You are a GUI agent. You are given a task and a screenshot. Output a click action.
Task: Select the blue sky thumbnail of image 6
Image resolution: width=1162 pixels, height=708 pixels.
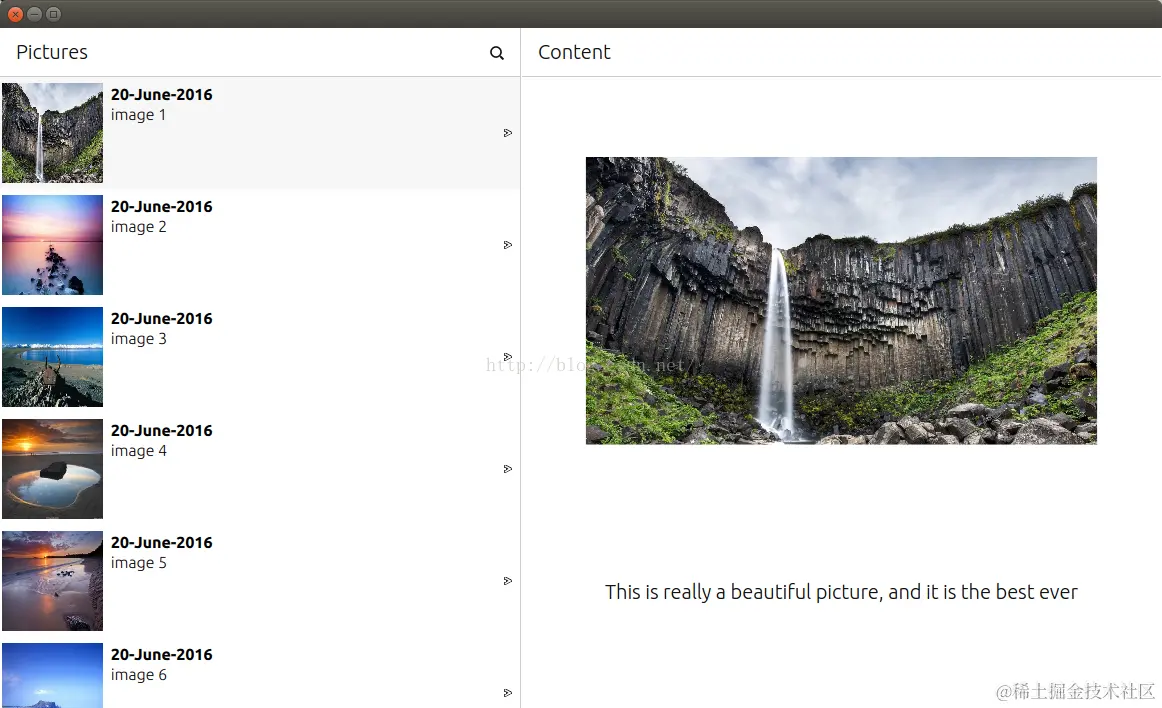53,675
